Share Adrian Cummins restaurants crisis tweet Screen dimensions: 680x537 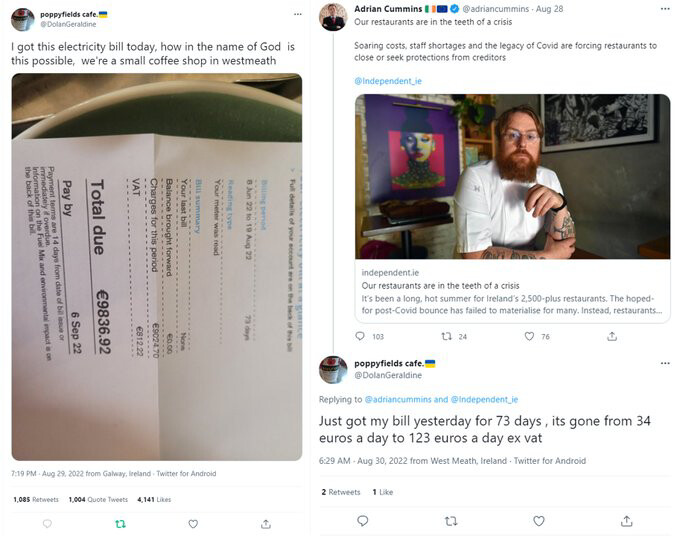click(x=611, y=336)
